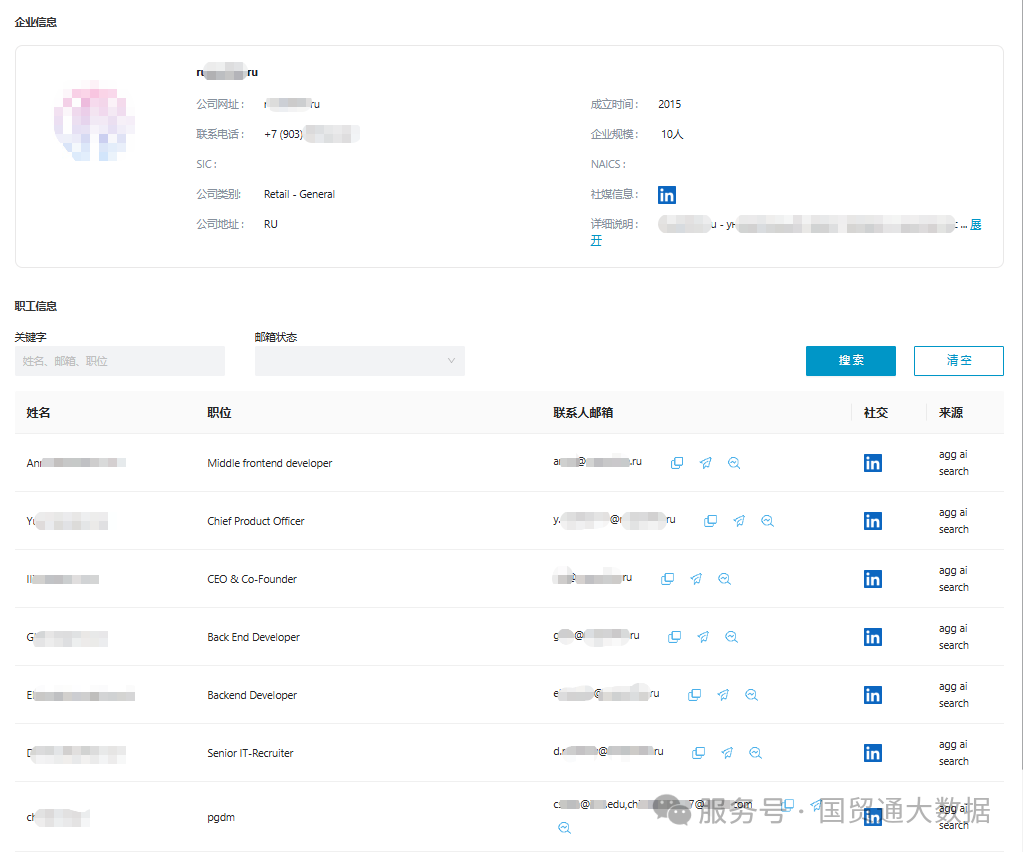Open LinkedIn profile of Chief Product Officer
The image size is (1023, 852).
873,521
